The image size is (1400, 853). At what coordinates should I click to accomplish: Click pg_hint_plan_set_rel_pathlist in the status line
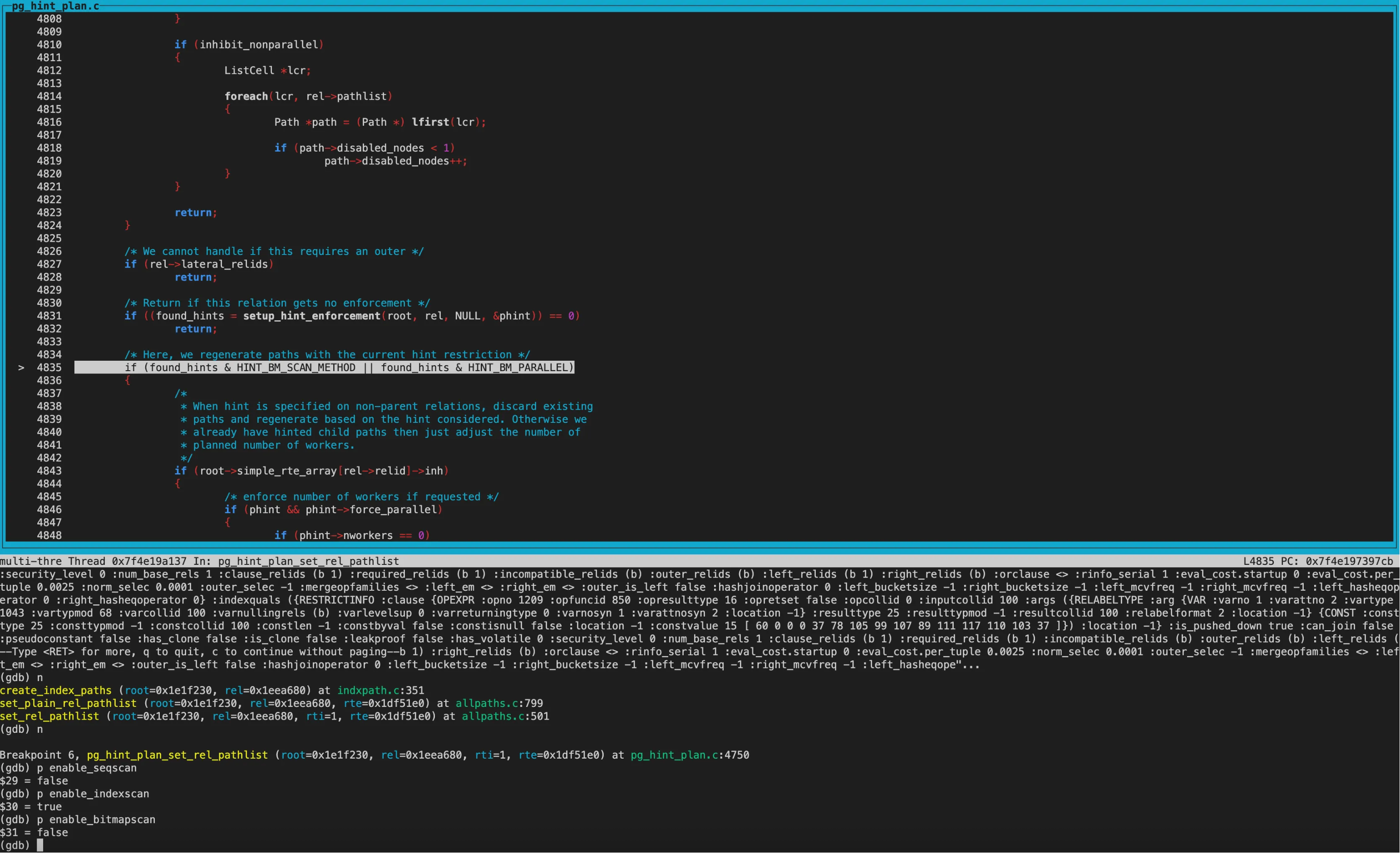click(x=308, y=561)
